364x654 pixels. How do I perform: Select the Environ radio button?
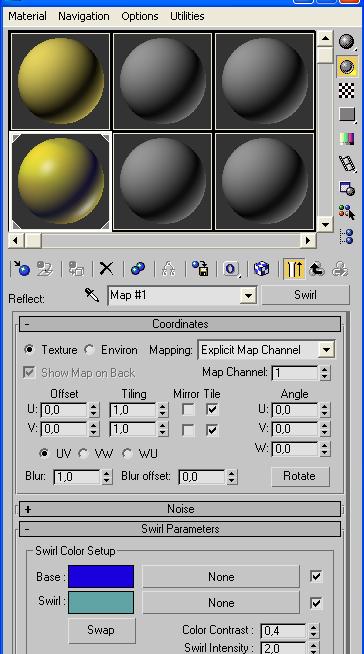click(x=89, y=350)
